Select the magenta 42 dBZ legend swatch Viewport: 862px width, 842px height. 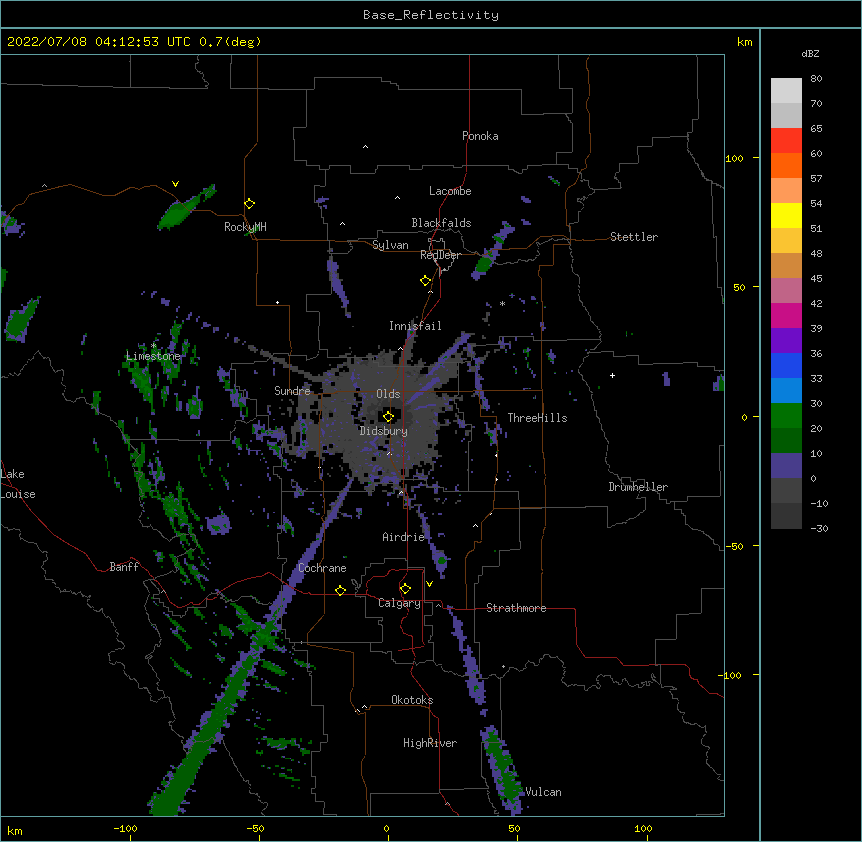coord(786,315)
